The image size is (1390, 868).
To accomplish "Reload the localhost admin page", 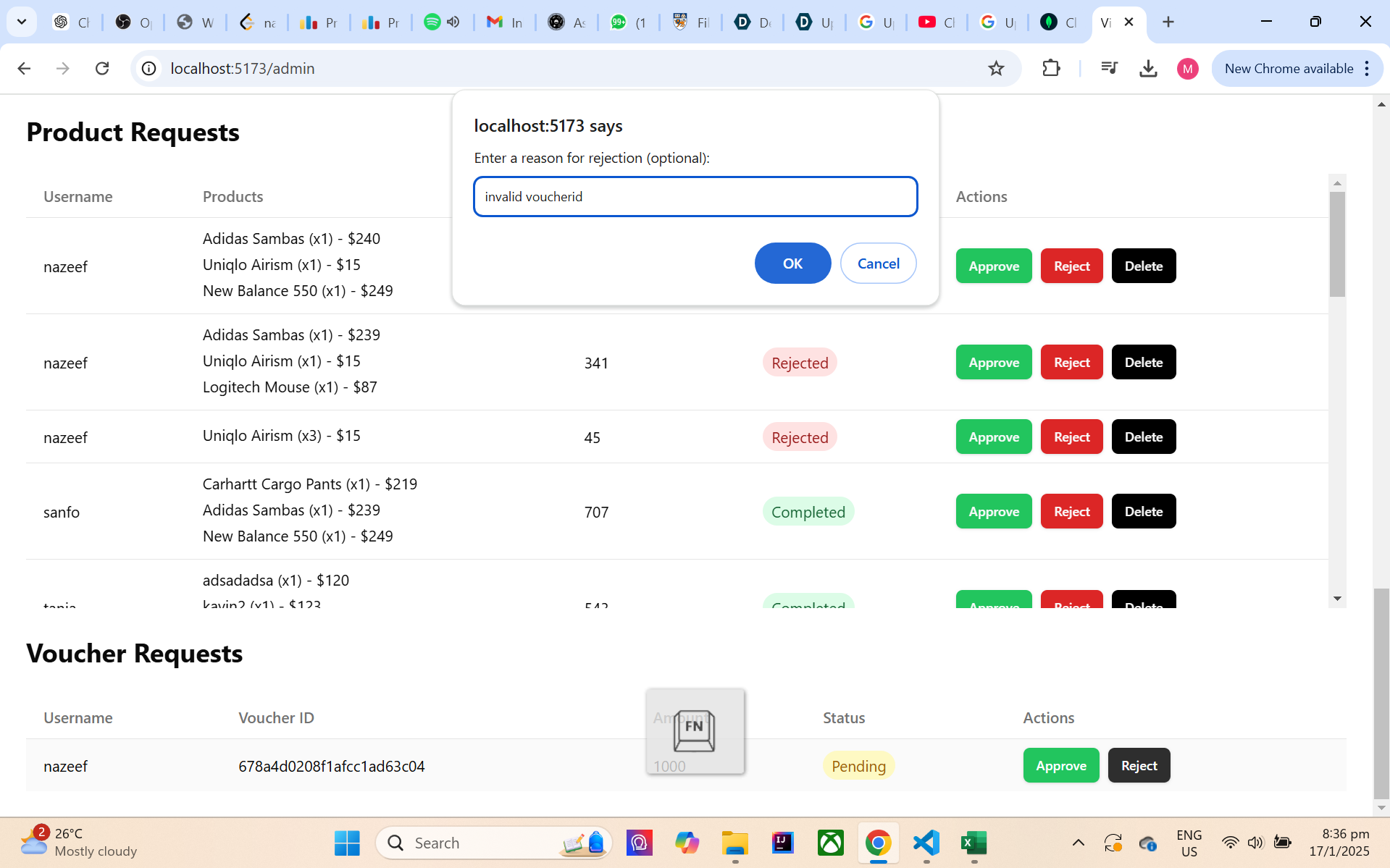I will pos(102,68).
